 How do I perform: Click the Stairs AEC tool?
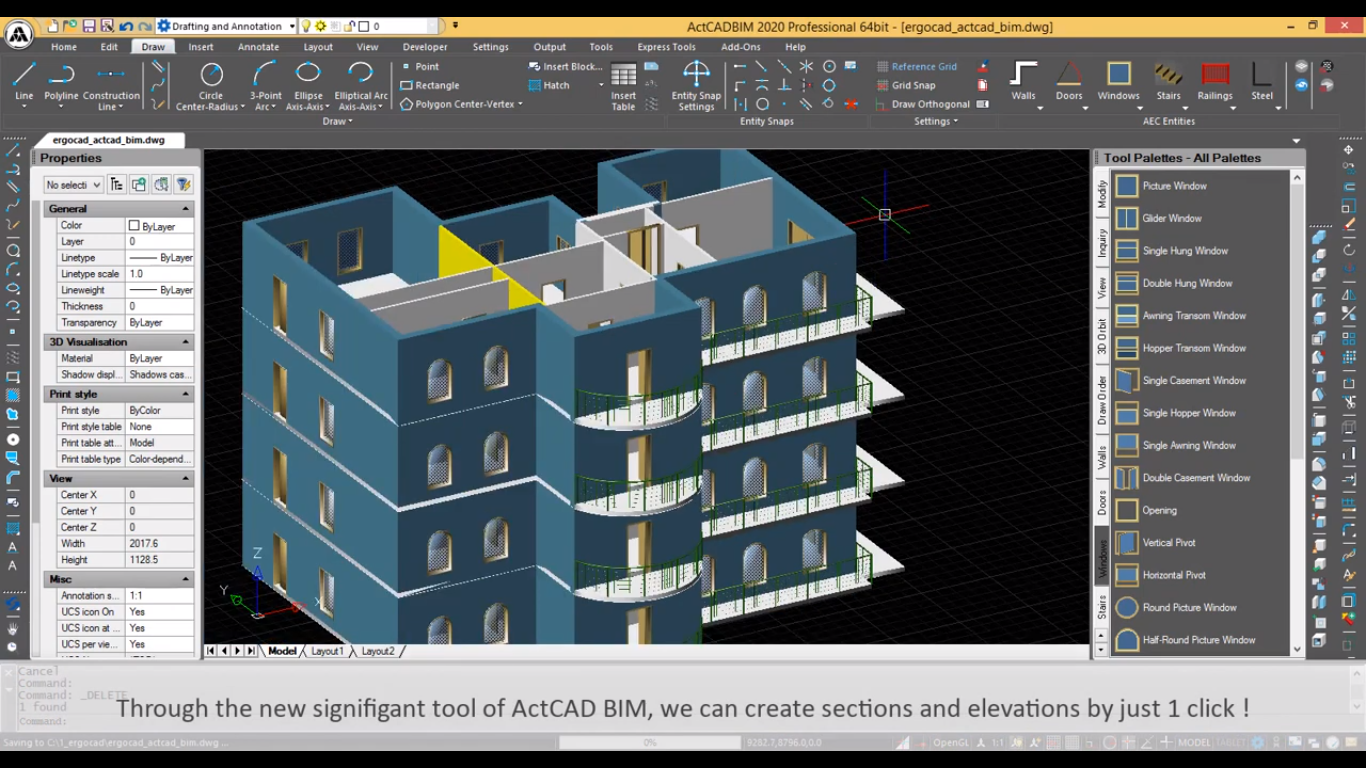coord(1168,82)
